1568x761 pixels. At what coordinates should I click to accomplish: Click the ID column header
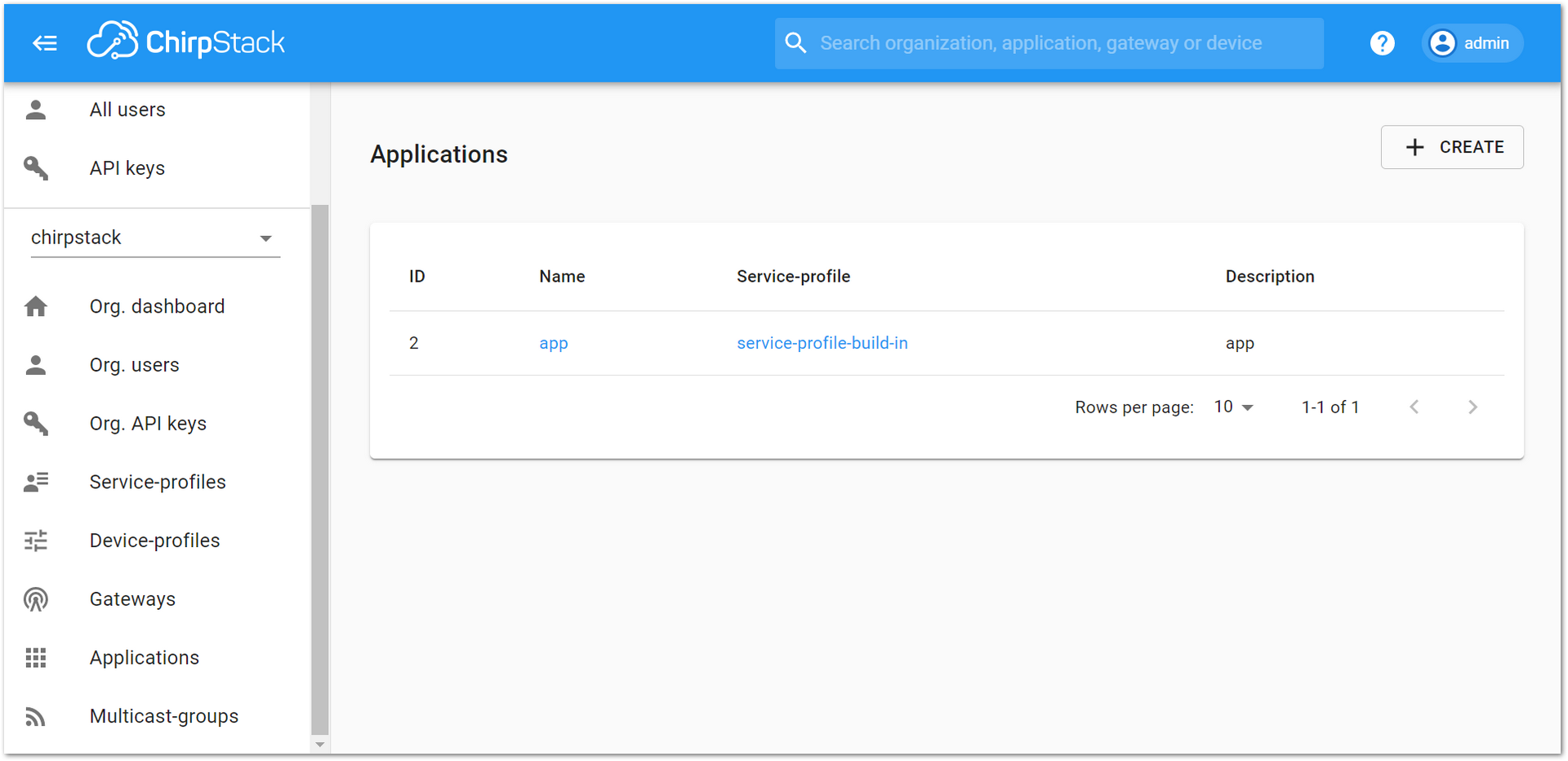coord(417,277)
